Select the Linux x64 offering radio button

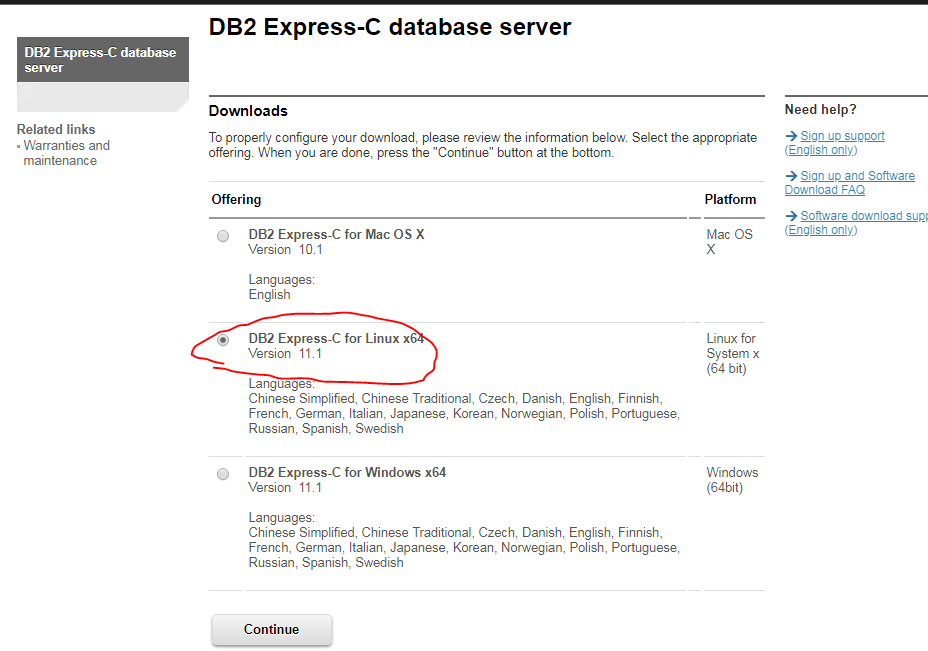click(x=222, y=340)
